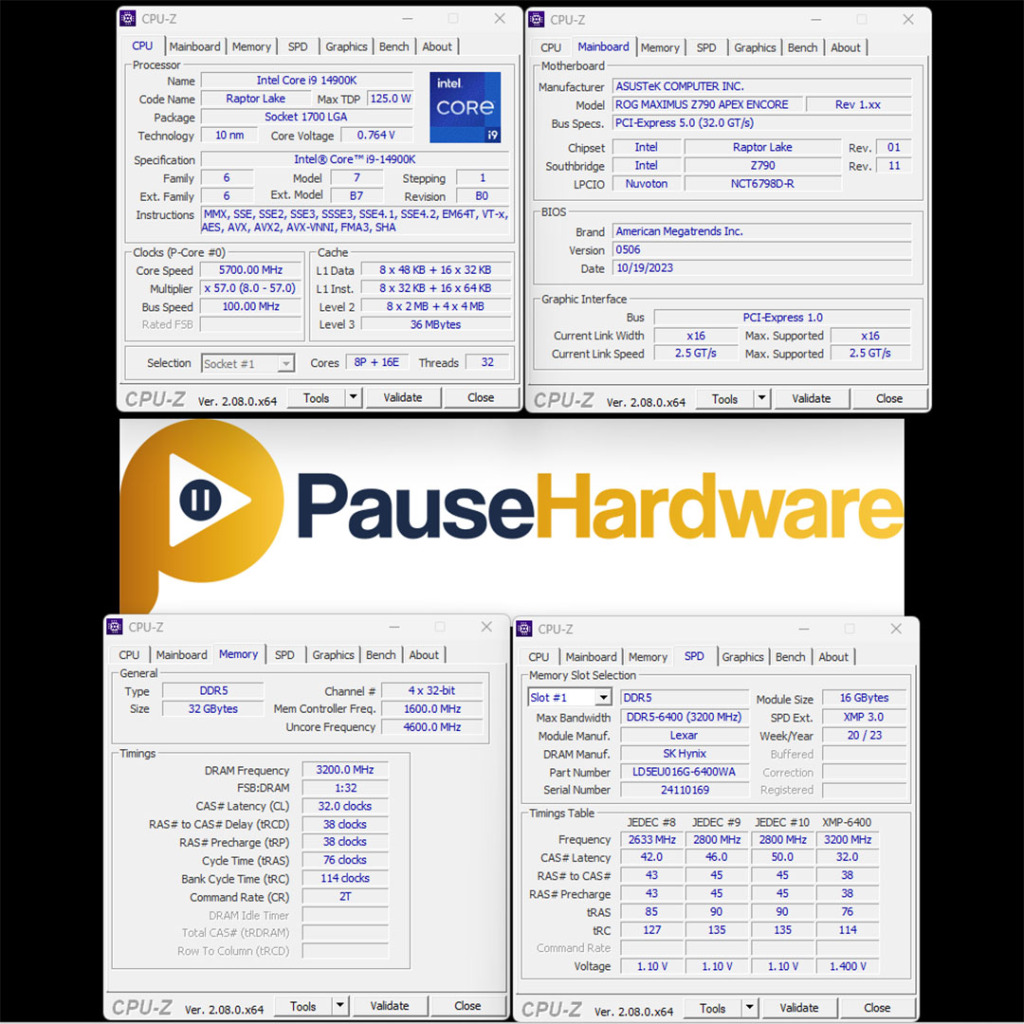This screenshot has width=1024, height=1024.
Task: Open About tab in CPU window
Action: pos(437,46)
